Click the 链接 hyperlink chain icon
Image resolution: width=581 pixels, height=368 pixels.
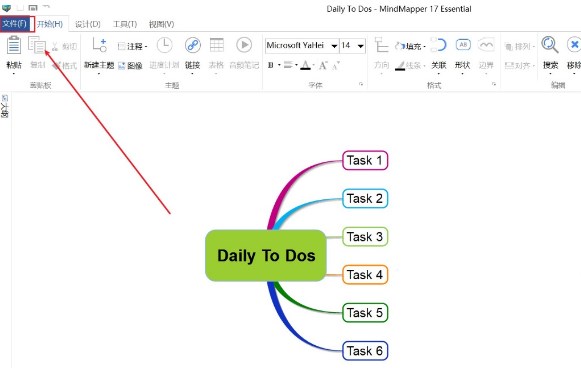pos(193,45)
